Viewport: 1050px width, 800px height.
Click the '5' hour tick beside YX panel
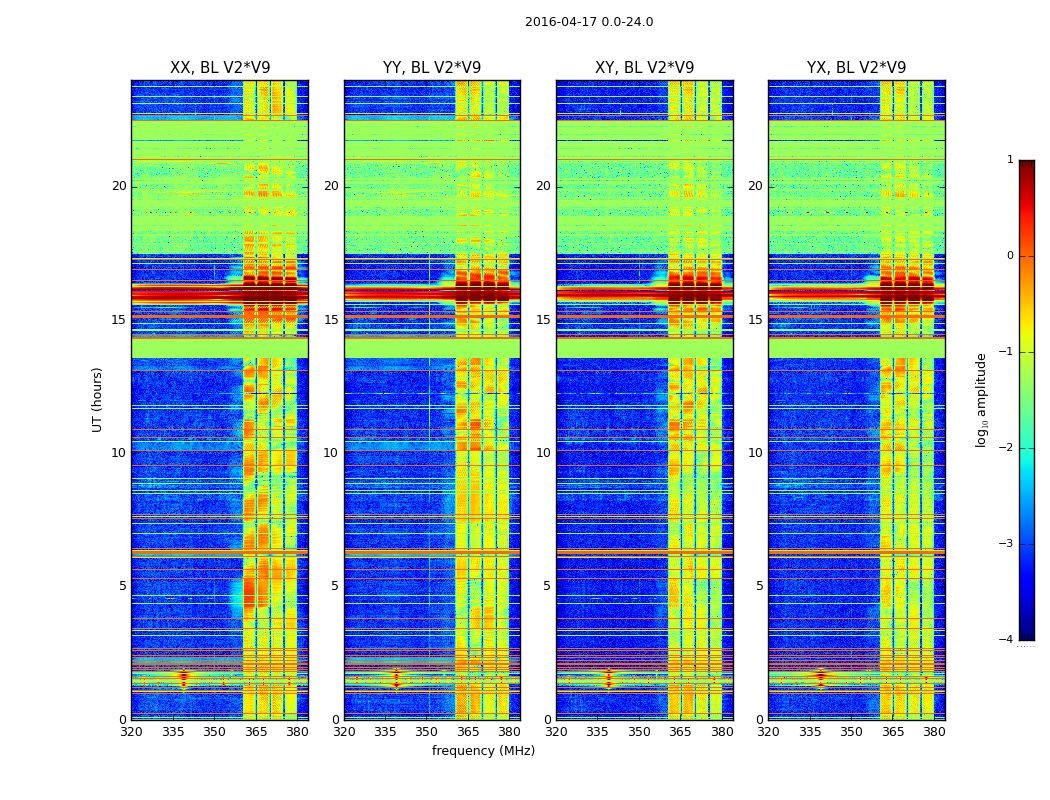click(759, 586)
